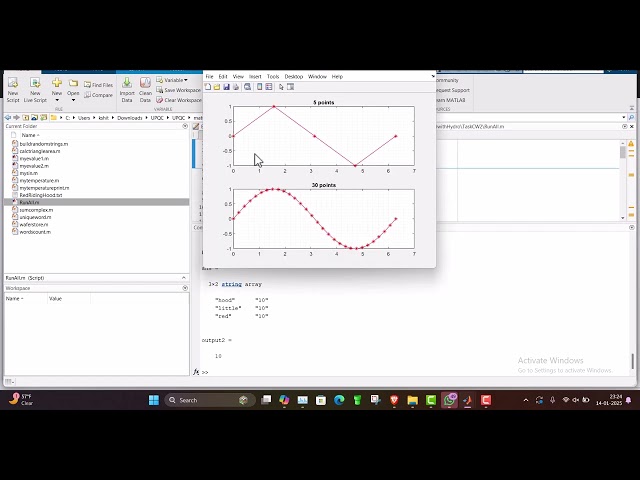The image size is (640, 480).
Task: Open Insert menu in figure window
Action: 255,76
